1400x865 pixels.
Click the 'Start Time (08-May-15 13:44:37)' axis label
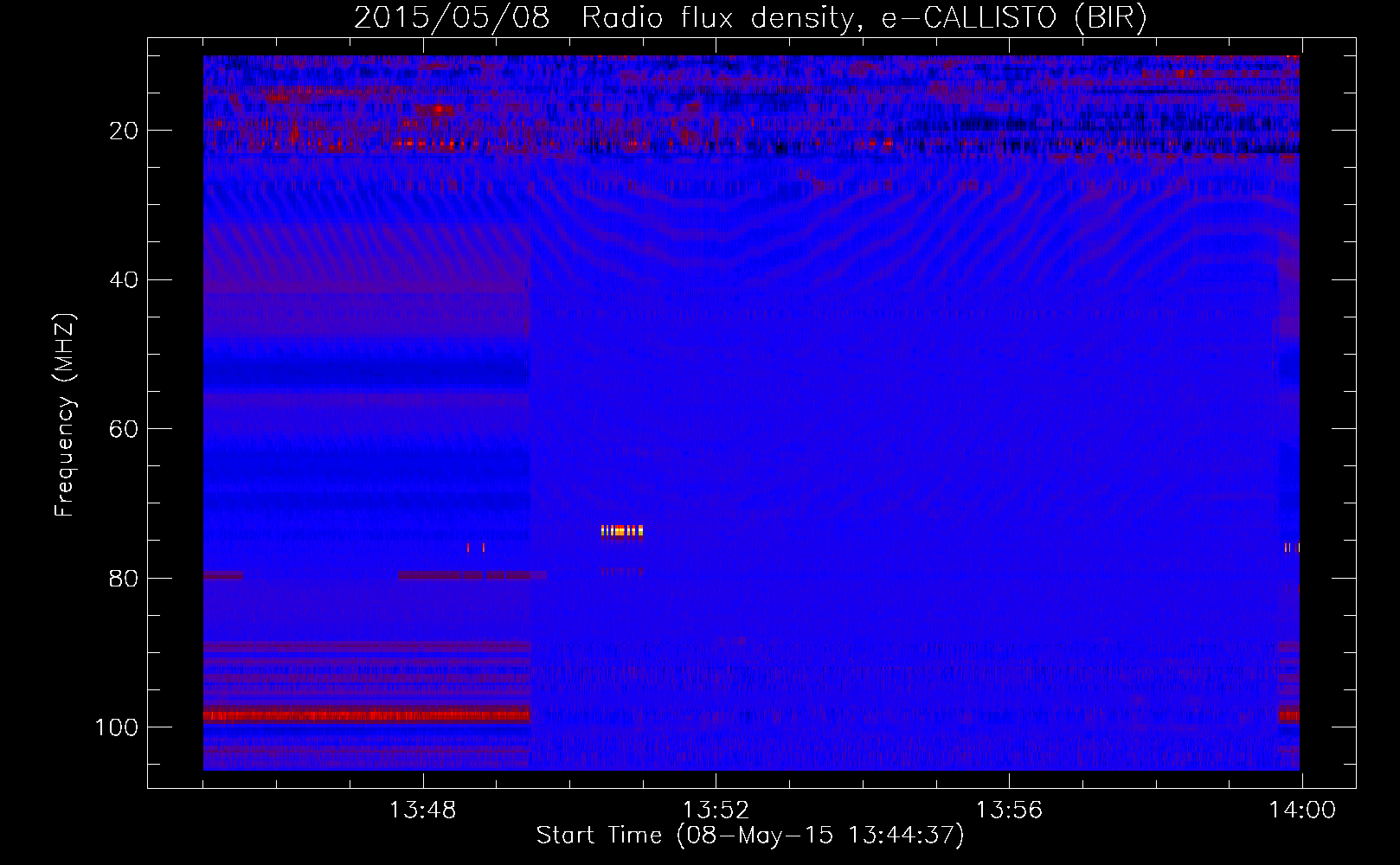[750, 836]
